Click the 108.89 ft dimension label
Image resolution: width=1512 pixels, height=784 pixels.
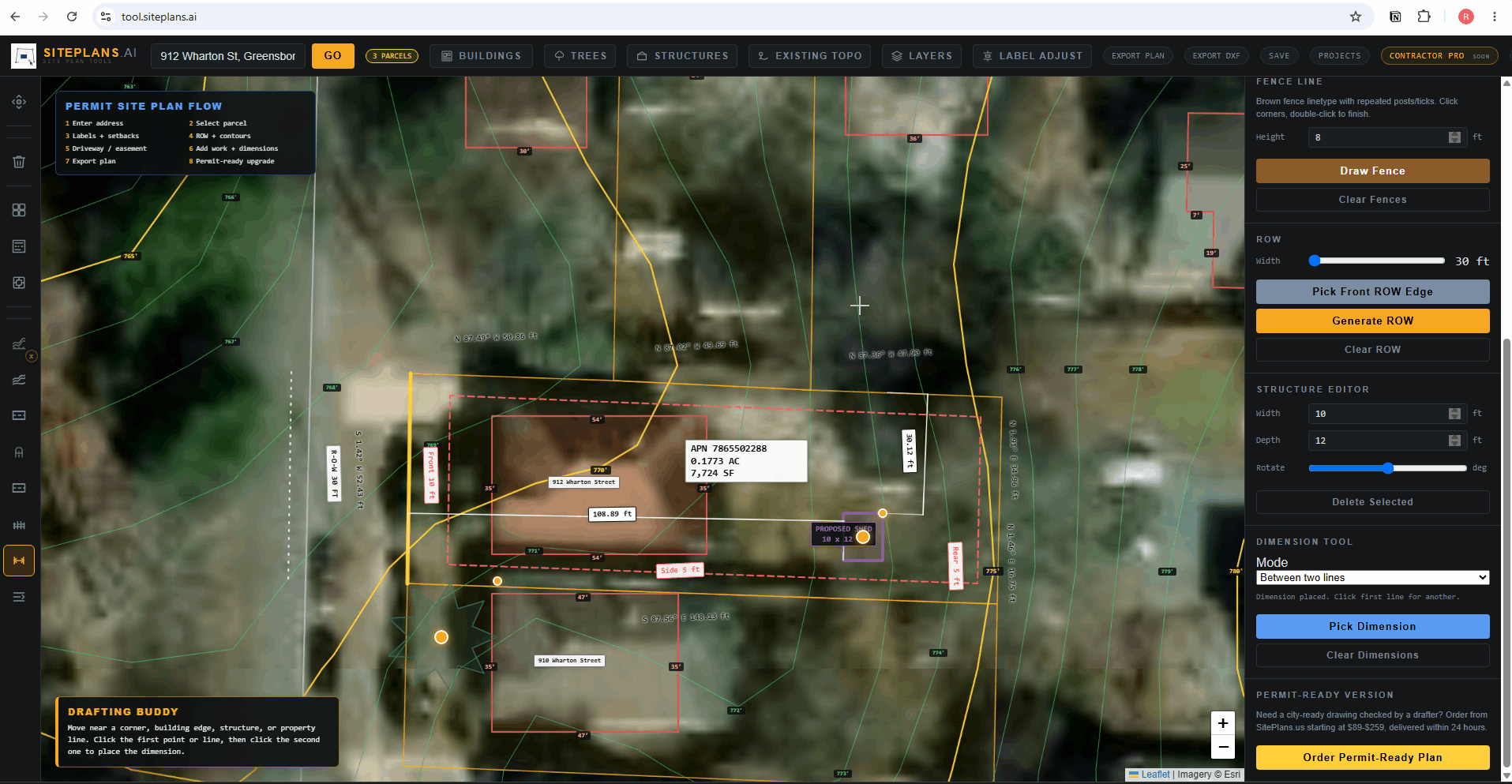[x=612, y=514]
